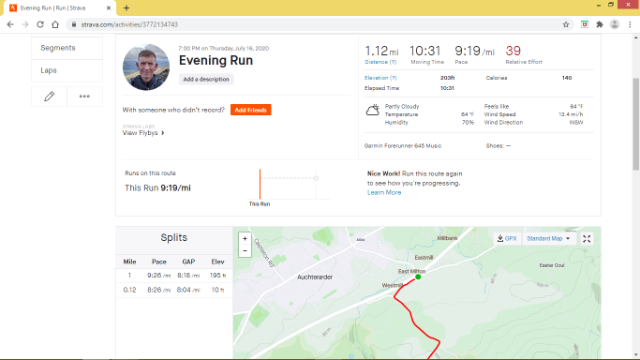Open the Segments sidebar item

tap(67, 48)
